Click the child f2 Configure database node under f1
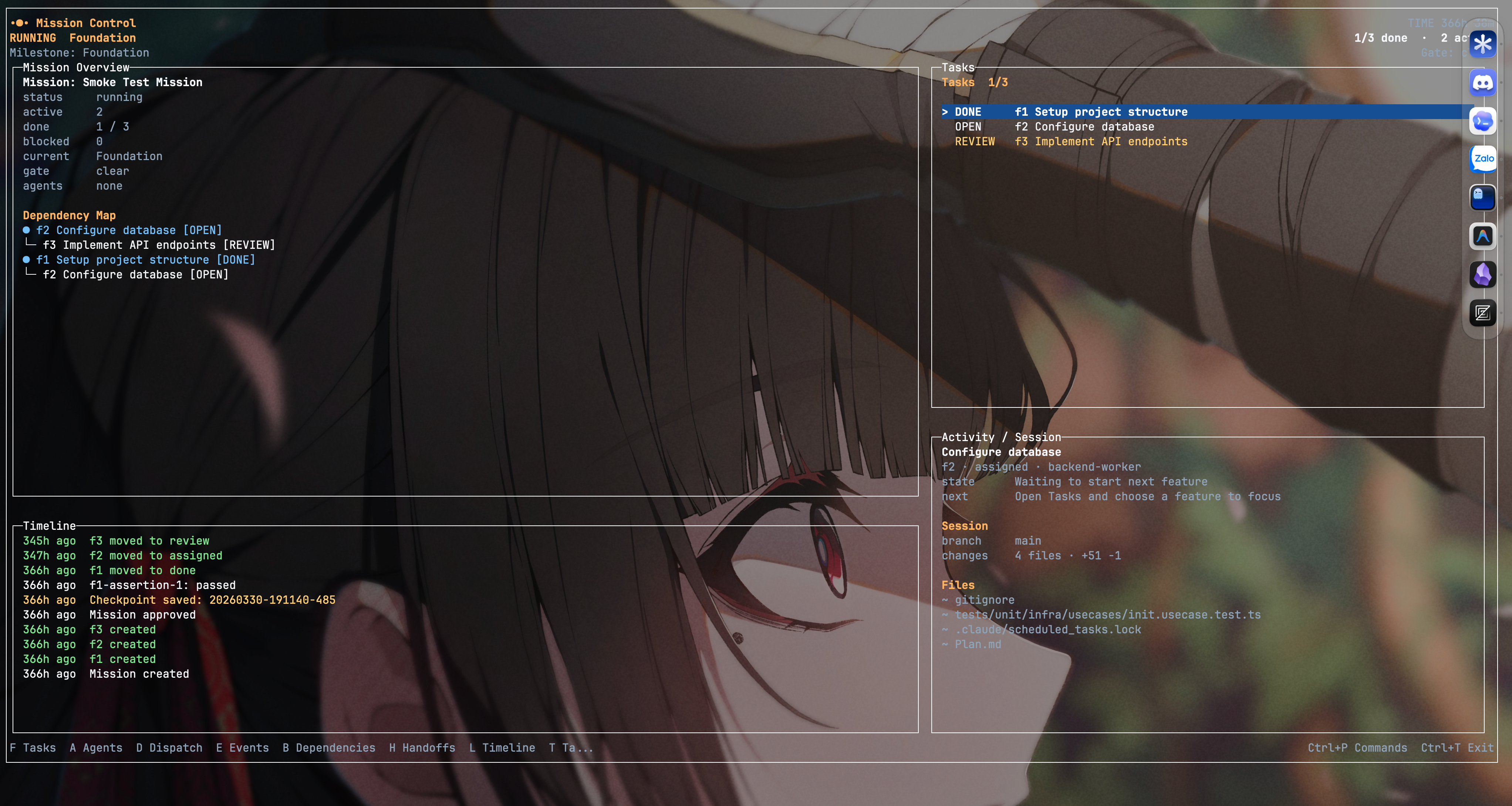The height and width of the screenshot is (806, 1512). point(135,274)
